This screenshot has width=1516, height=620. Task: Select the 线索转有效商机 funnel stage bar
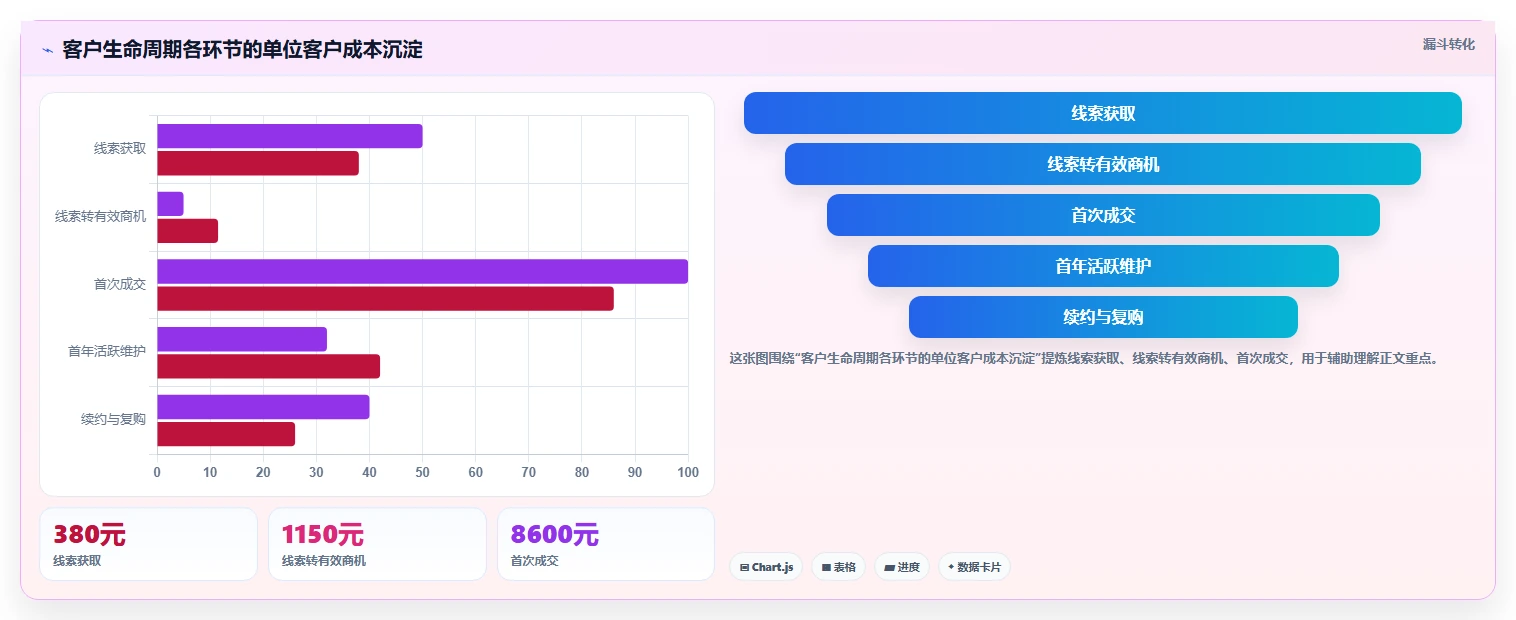(1102, 164)
